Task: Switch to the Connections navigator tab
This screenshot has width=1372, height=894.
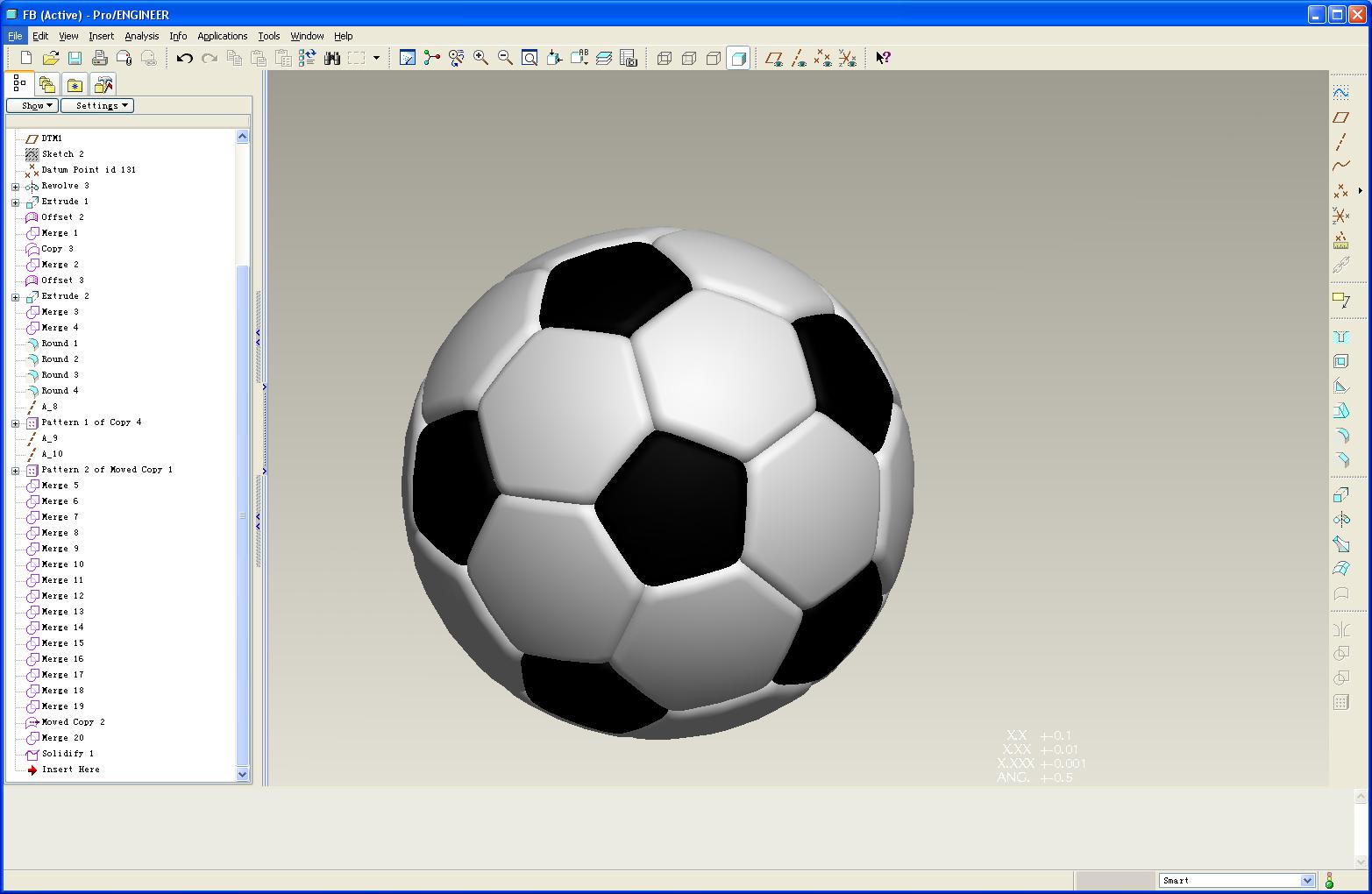Action: click(x=103, y=84)
